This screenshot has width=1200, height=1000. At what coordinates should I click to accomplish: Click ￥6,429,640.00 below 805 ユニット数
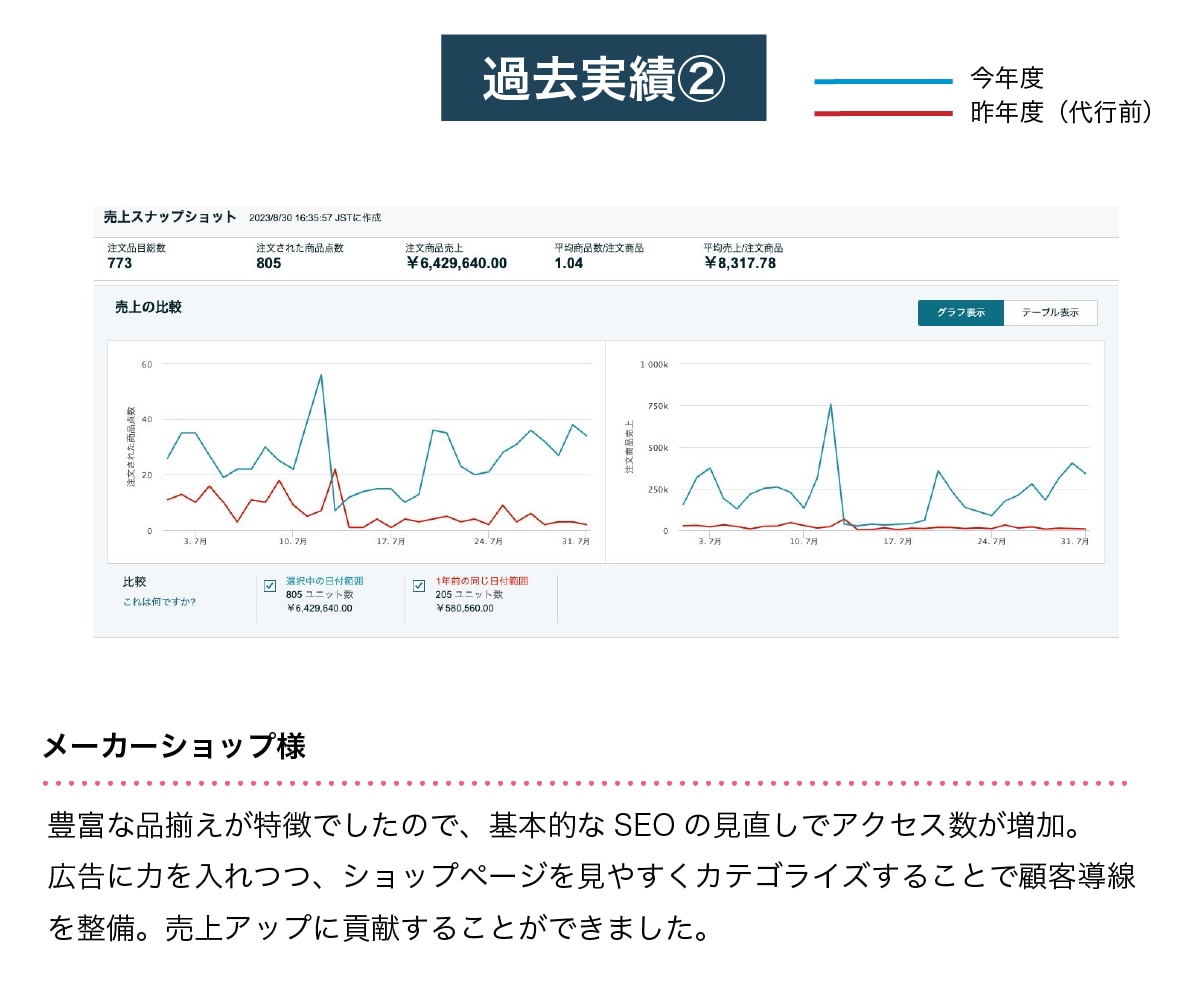click(x=319, y=608)
